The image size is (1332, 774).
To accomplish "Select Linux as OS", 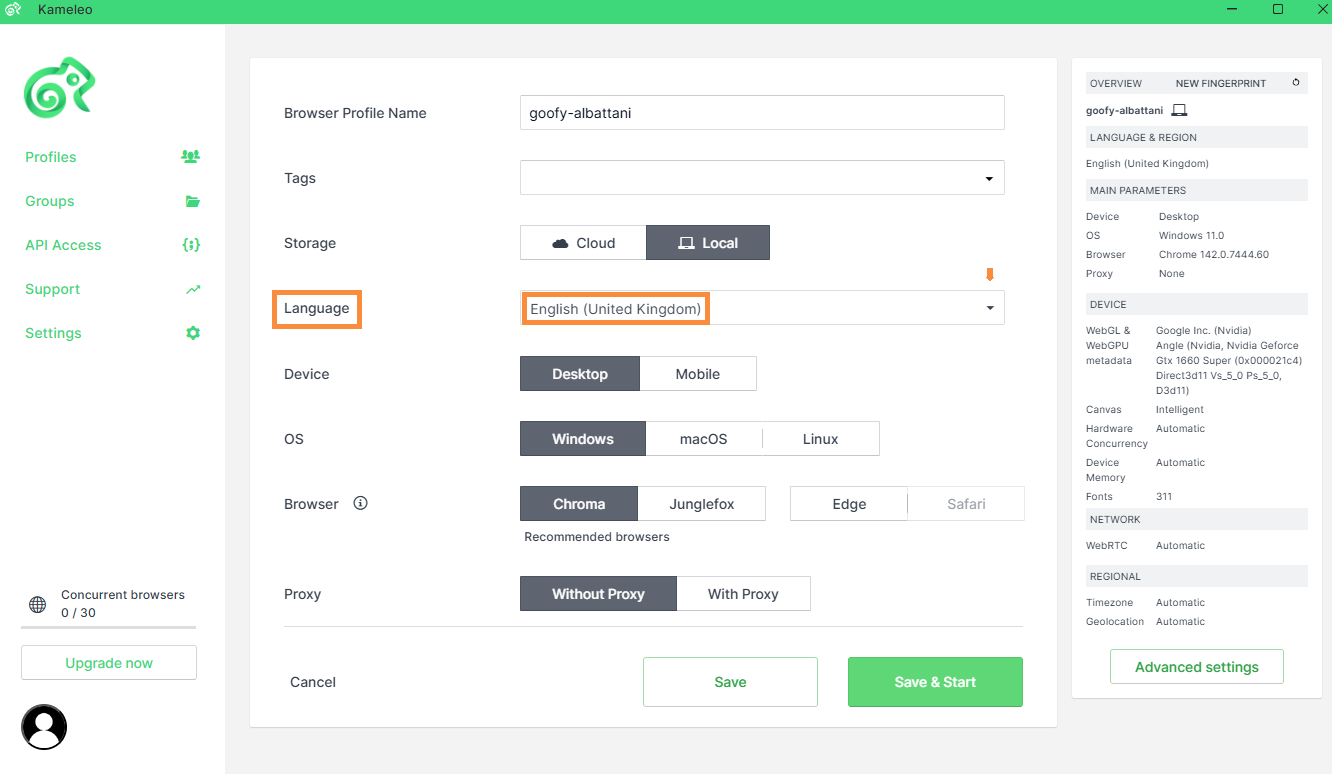I will pyautogui.click(x=821, y=439).
